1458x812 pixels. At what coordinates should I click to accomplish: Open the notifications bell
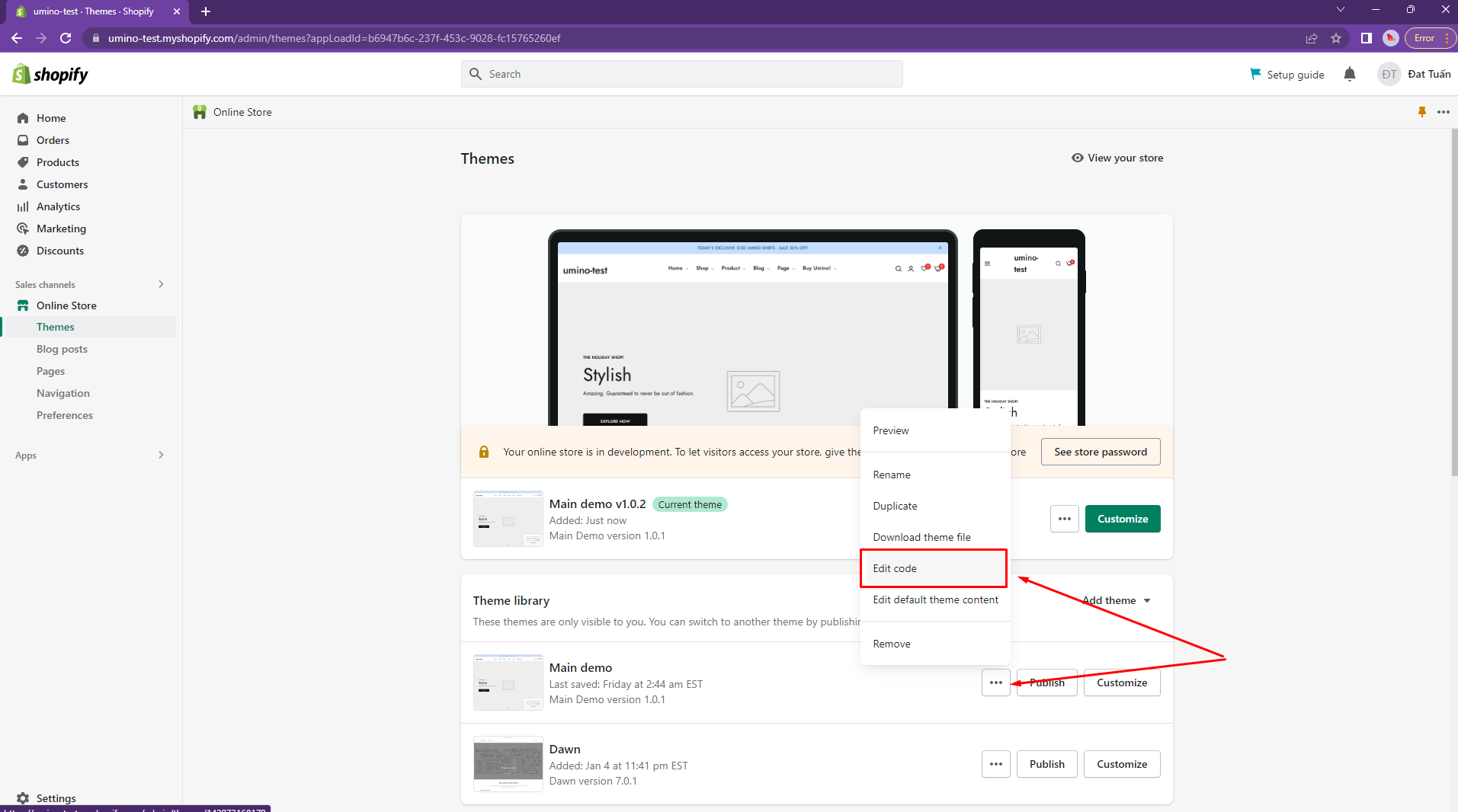click(1350, 74)
